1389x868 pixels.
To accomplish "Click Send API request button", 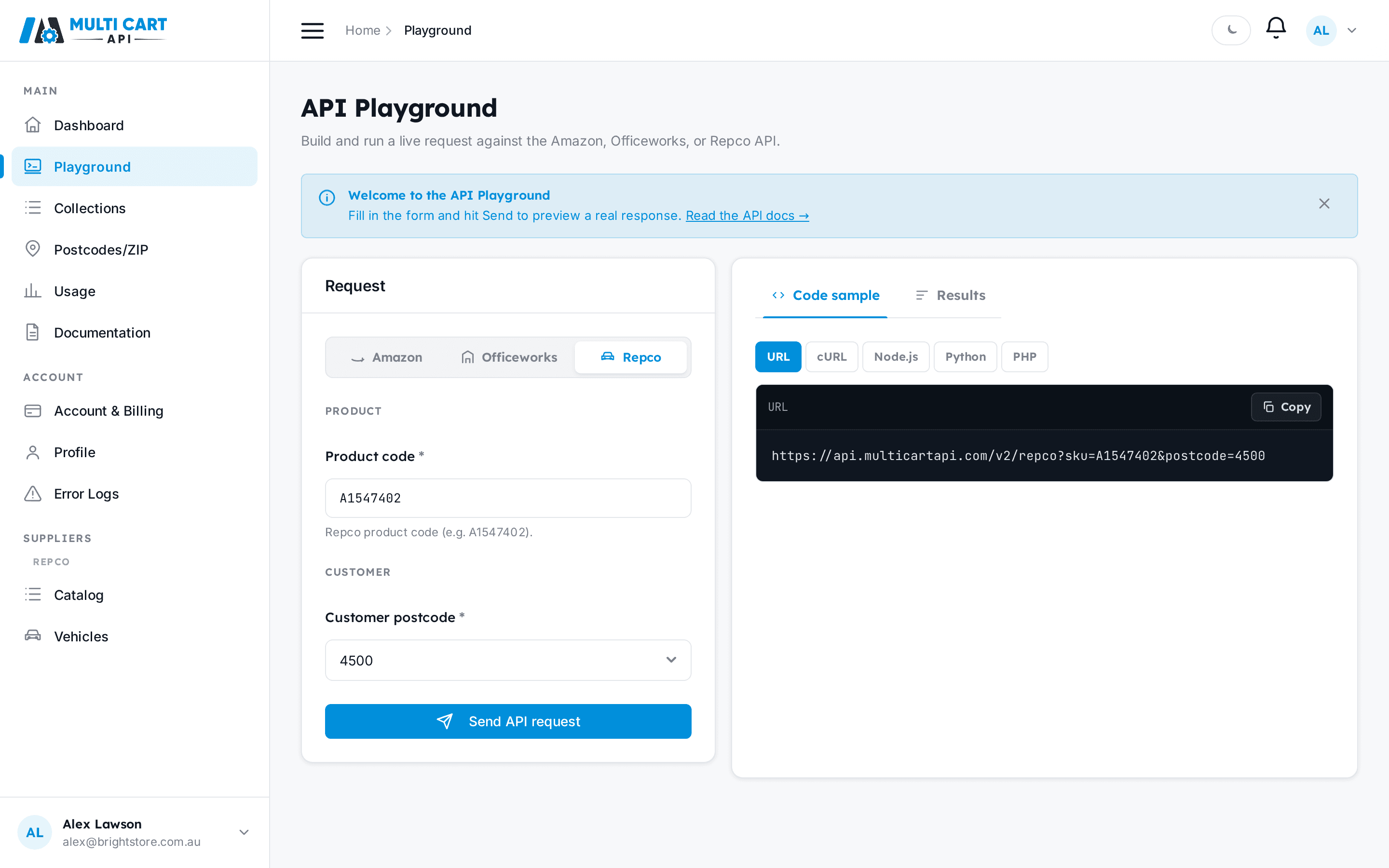I will 508,721.
